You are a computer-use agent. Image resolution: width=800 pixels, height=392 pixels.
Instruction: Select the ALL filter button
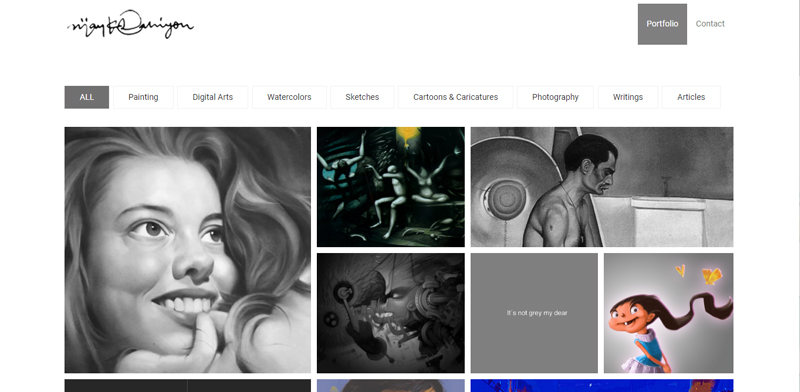click(87, 97)
